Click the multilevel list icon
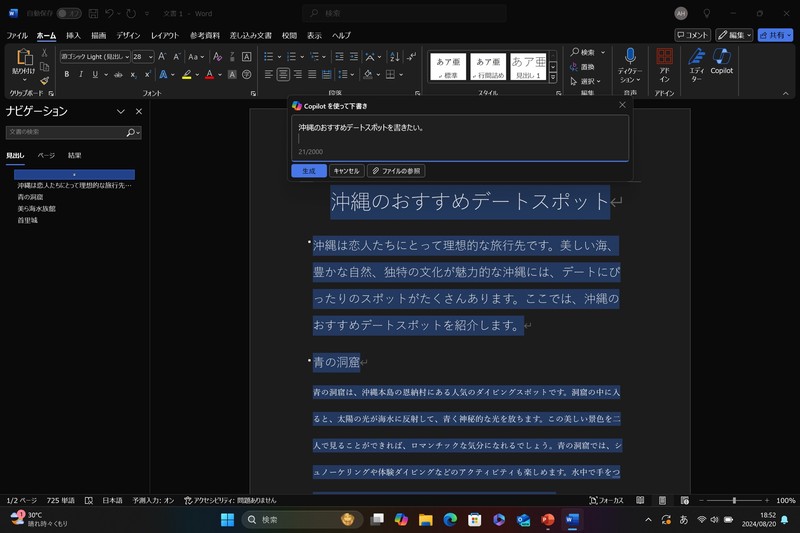Viewport: 800px width, 533px height. pos(314,57)
